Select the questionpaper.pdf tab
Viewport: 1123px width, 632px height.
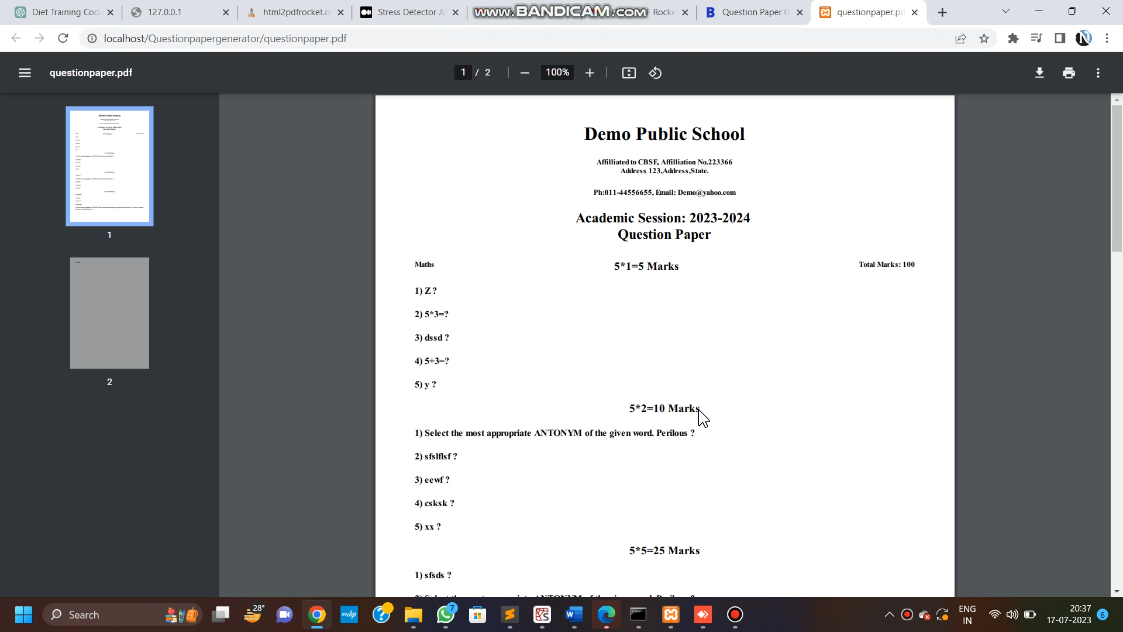click(868, 12)
